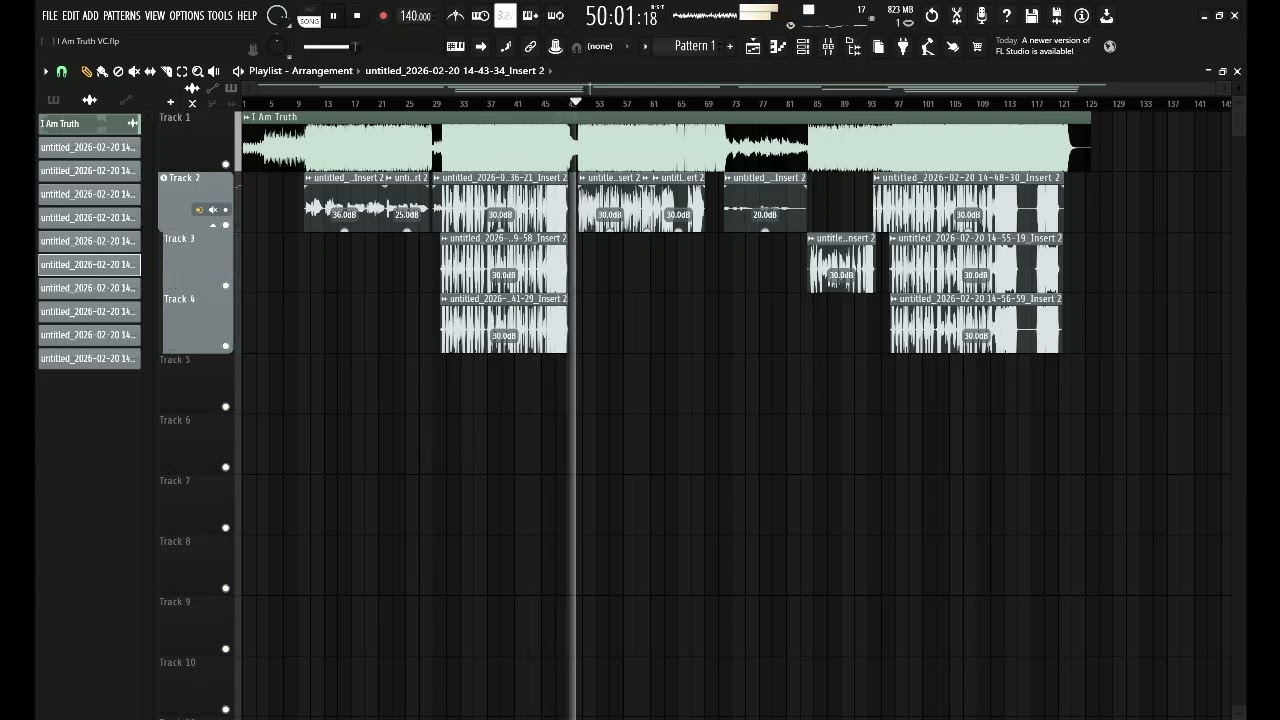Select the 36.0dB audio clip on Track 2
Image resolution: width=1280 pixels, height=720 pixels.
[x=344, y=202]
